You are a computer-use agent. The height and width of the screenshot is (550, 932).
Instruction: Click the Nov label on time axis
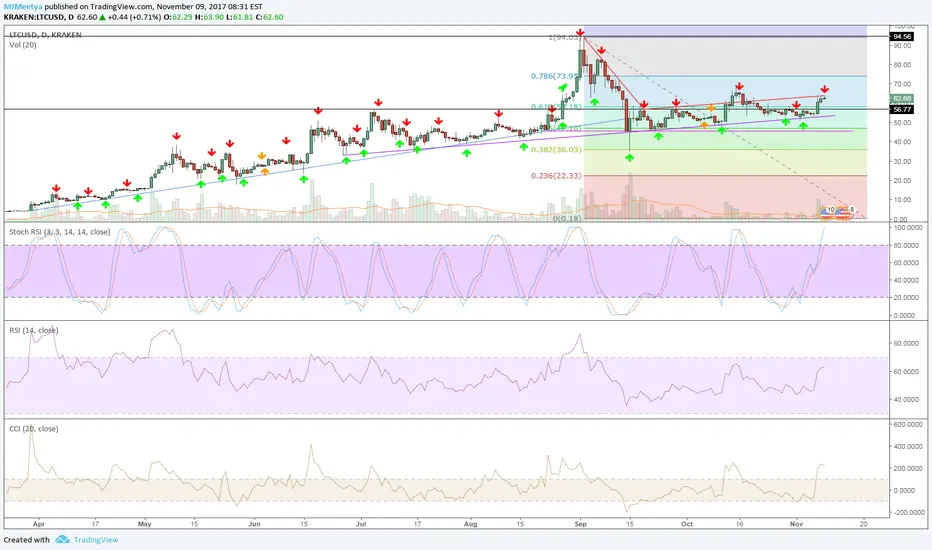click(x=796, y=524)
